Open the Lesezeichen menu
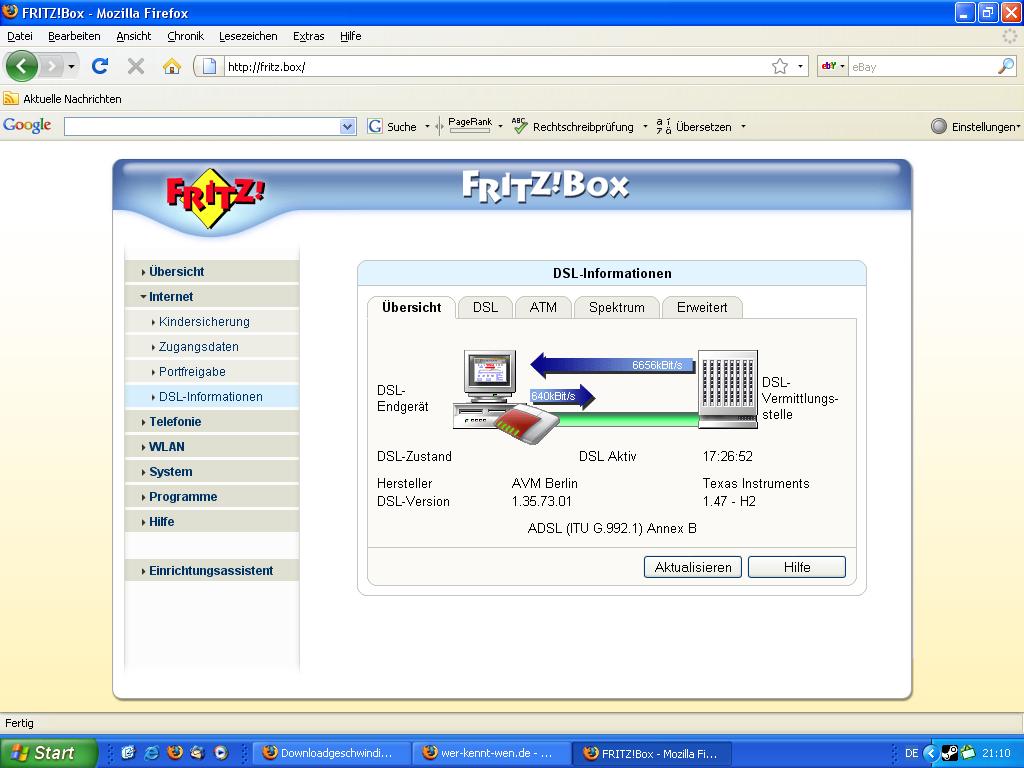Image resolution: width=1024 pixels, height=768 pixels. [248, 36]
